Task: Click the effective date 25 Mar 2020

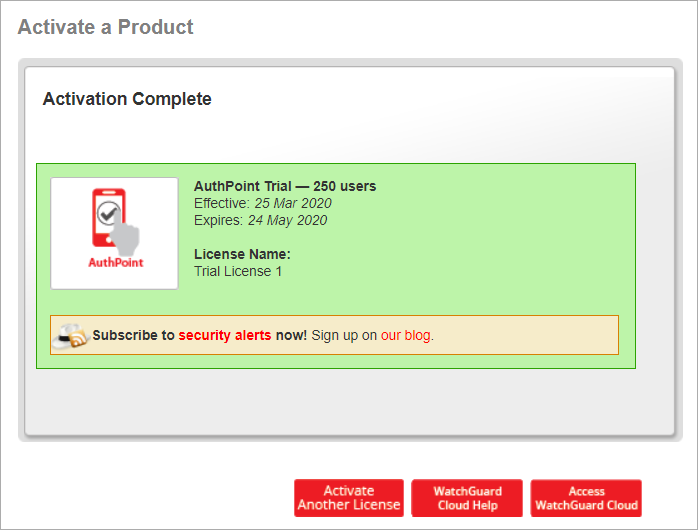Action: [292, 203]
